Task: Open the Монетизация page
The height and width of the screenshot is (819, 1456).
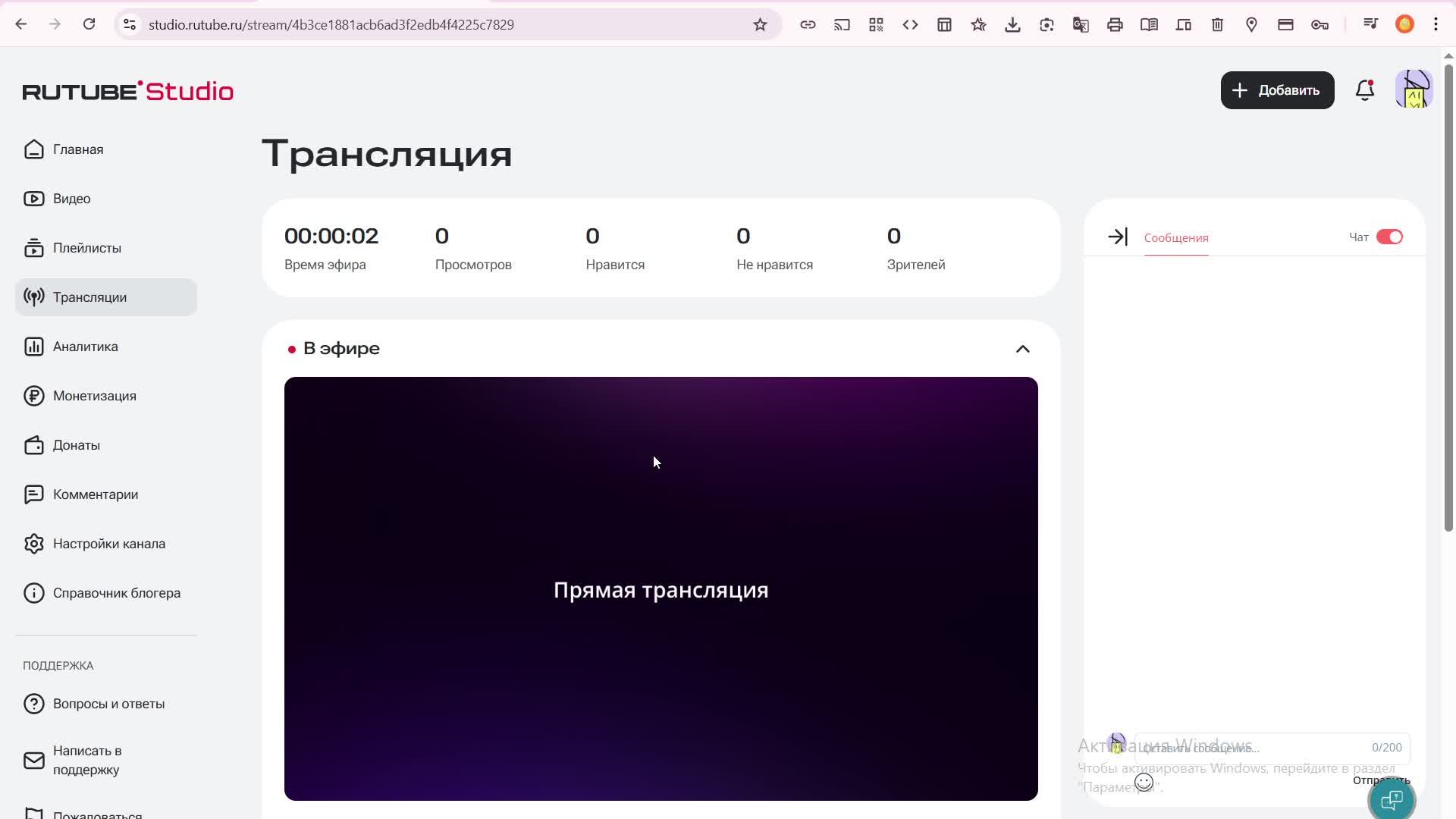Action: [94, 395]
